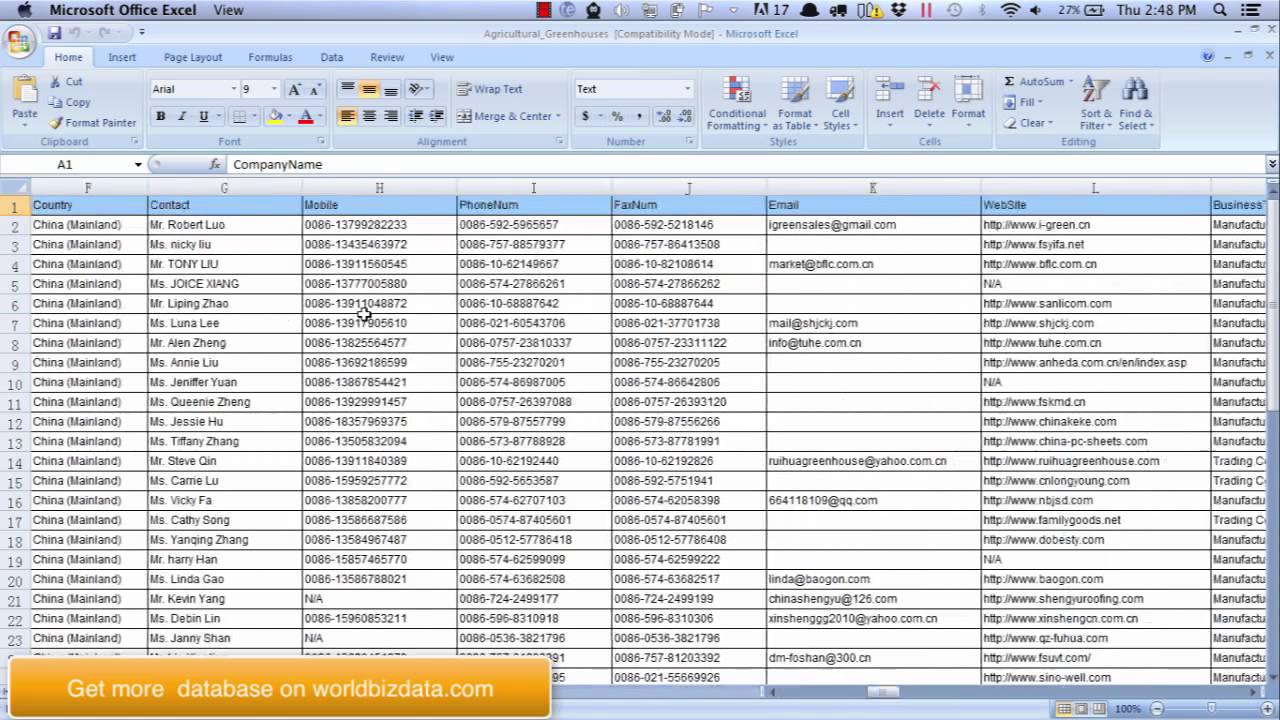Open Format as Table gallery
The image size is (1280, 720).
796,103
